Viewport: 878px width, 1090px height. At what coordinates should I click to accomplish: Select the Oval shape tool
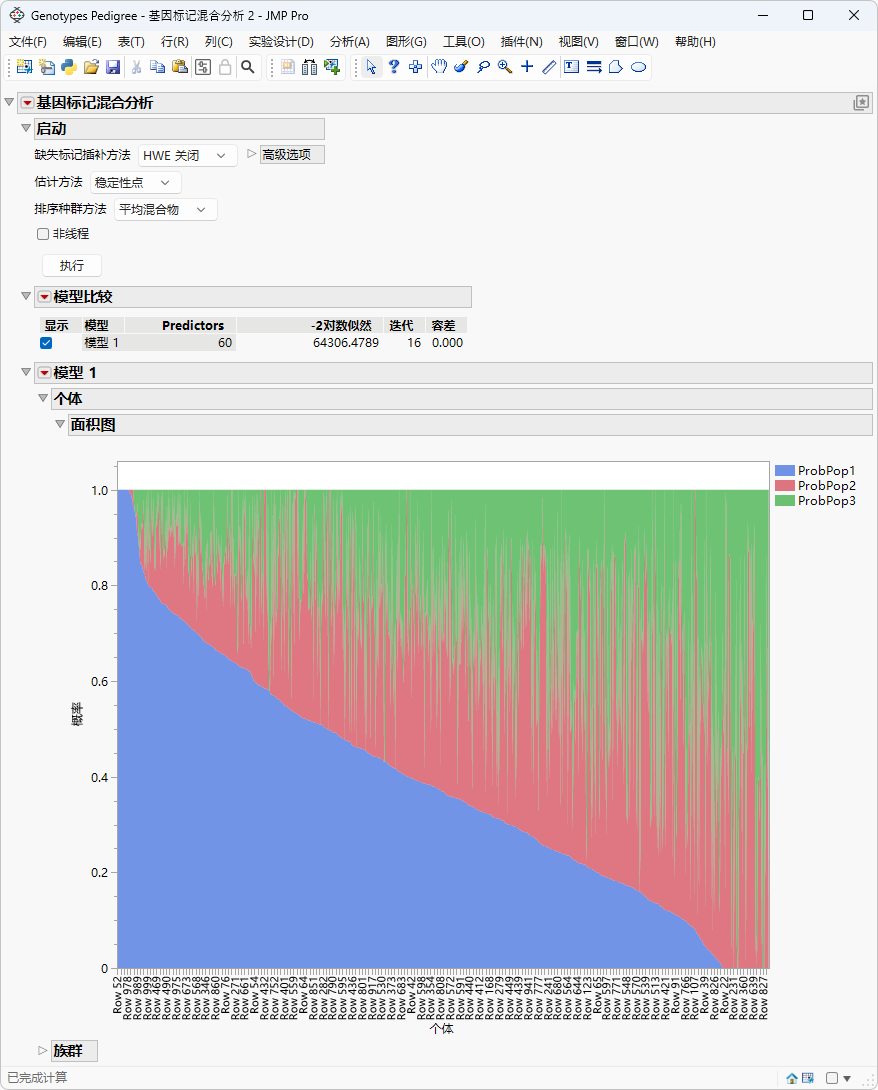point(638,67)
